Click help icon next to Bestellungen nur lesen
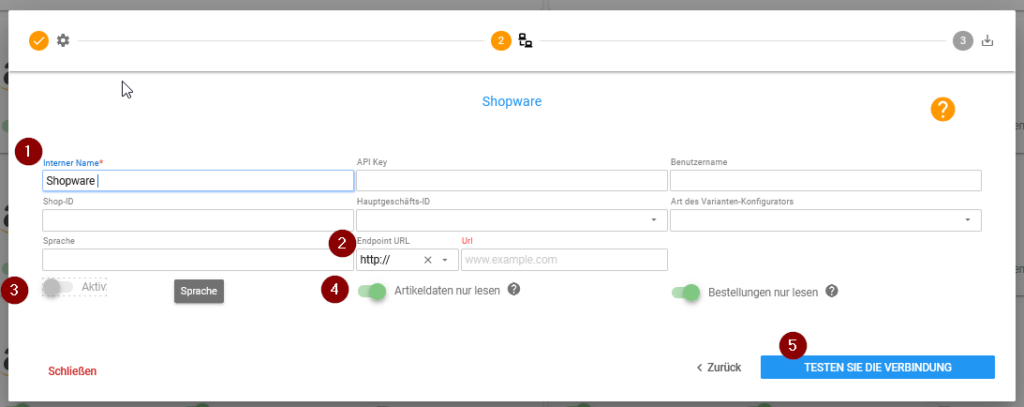Image resolution: width=1024 pixels, height=407 pixels. click(831, 291)
